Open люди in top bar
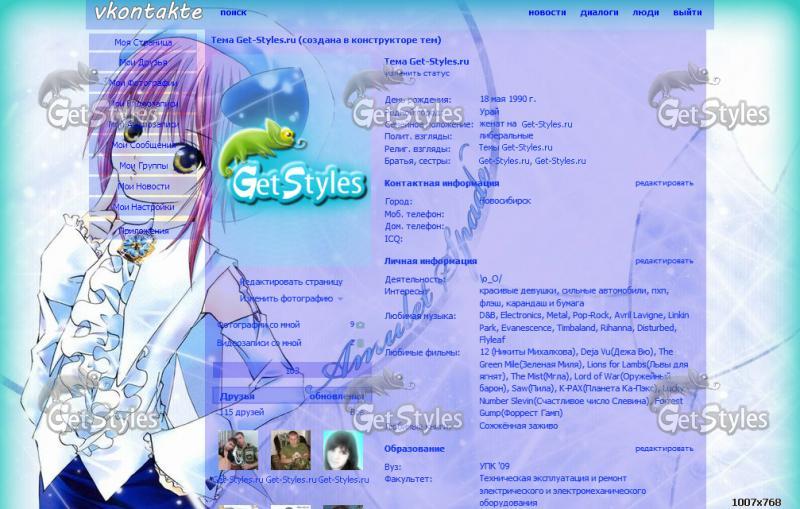Viewport: 800px width, 509px height. tap(645, 12)
